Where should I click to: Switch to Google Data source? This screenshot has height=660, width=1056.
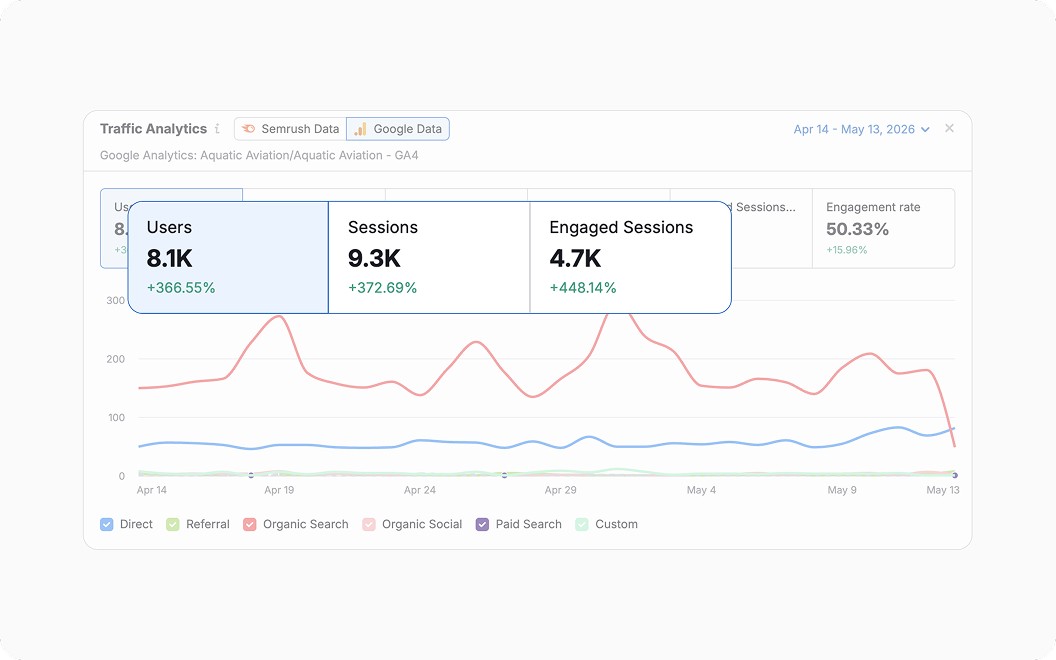(398, 129)
